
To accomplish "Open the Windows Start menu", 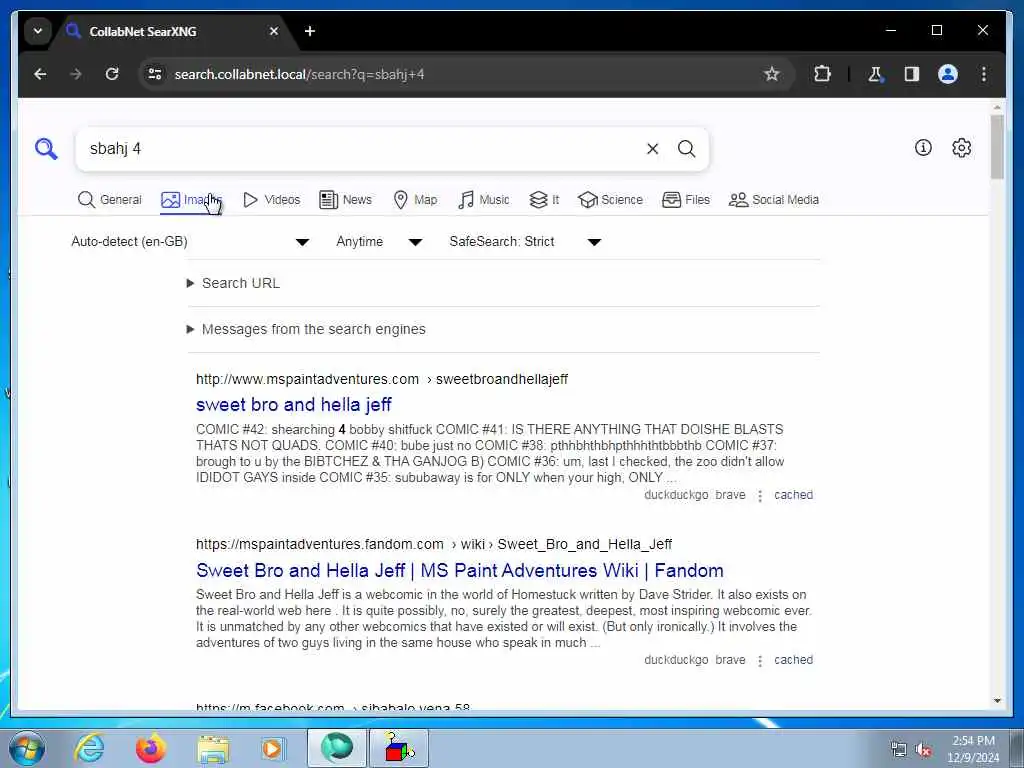I will [26, 748].
